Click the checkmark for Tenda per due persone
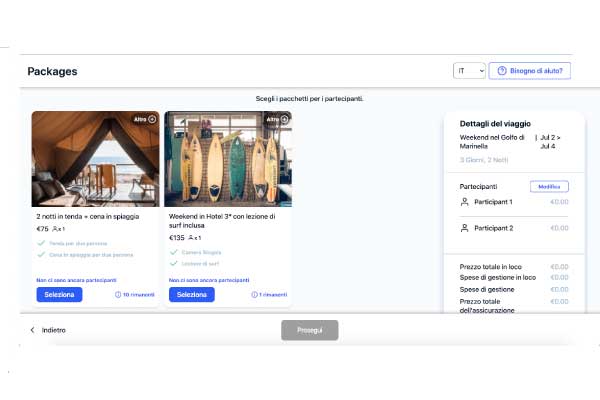This screenshot has width=600, height=400. pyautogui.click(x=41, y=243)
